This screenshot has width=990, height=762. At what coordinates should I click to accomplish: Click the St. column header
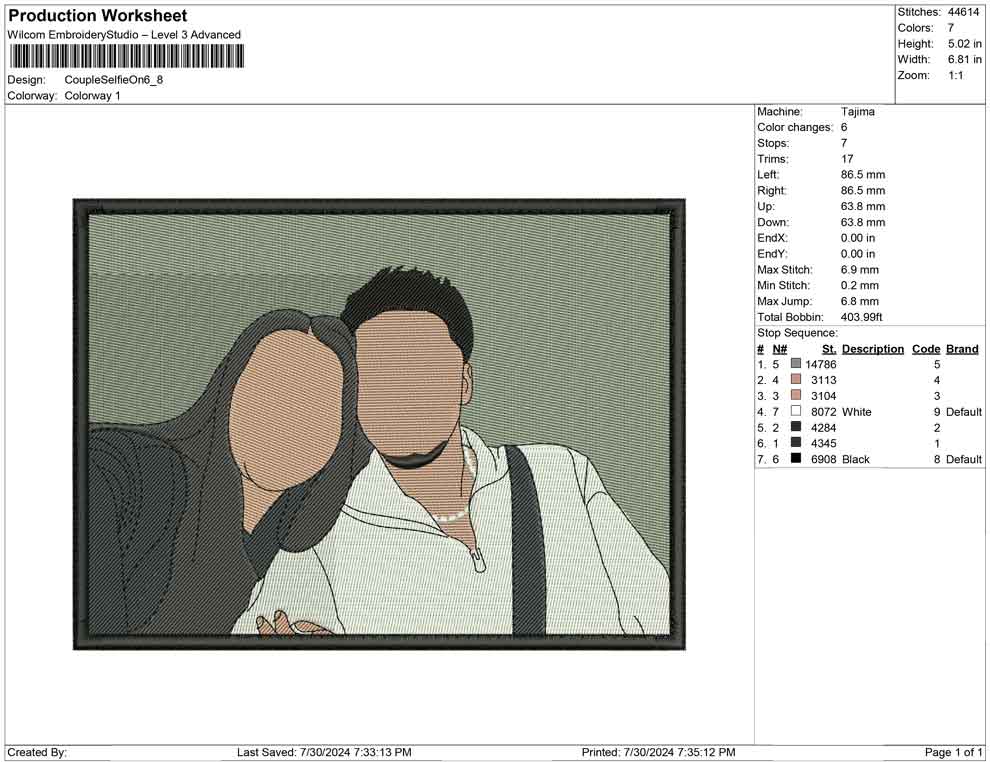click(x=828, y=349)
